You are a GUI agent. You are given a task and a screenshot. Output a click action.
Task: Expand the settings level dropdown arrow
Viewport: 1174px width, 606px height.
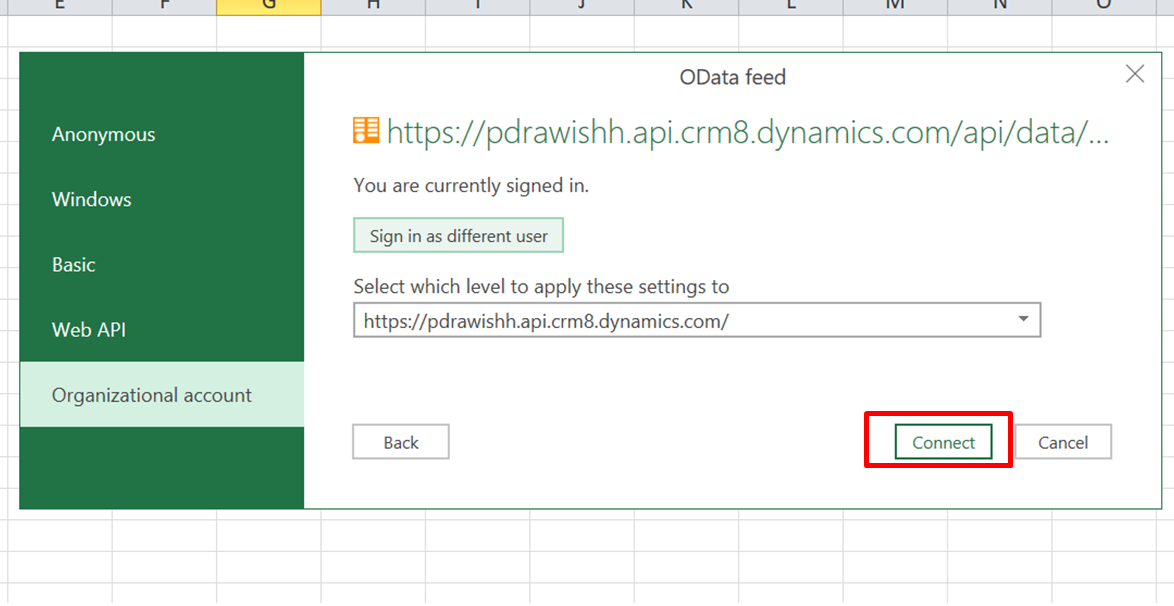point(1022,320)
